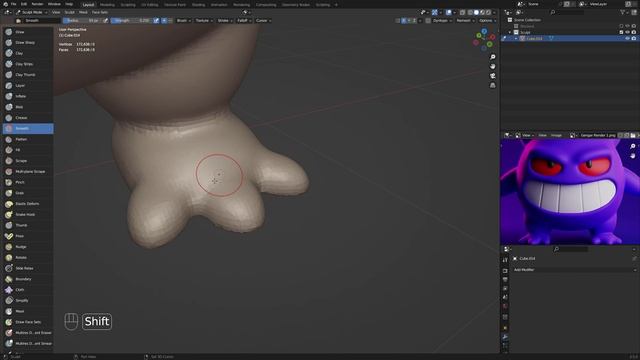
Task: Select the Smooth brush tool
Action: [x=28, y=129]
